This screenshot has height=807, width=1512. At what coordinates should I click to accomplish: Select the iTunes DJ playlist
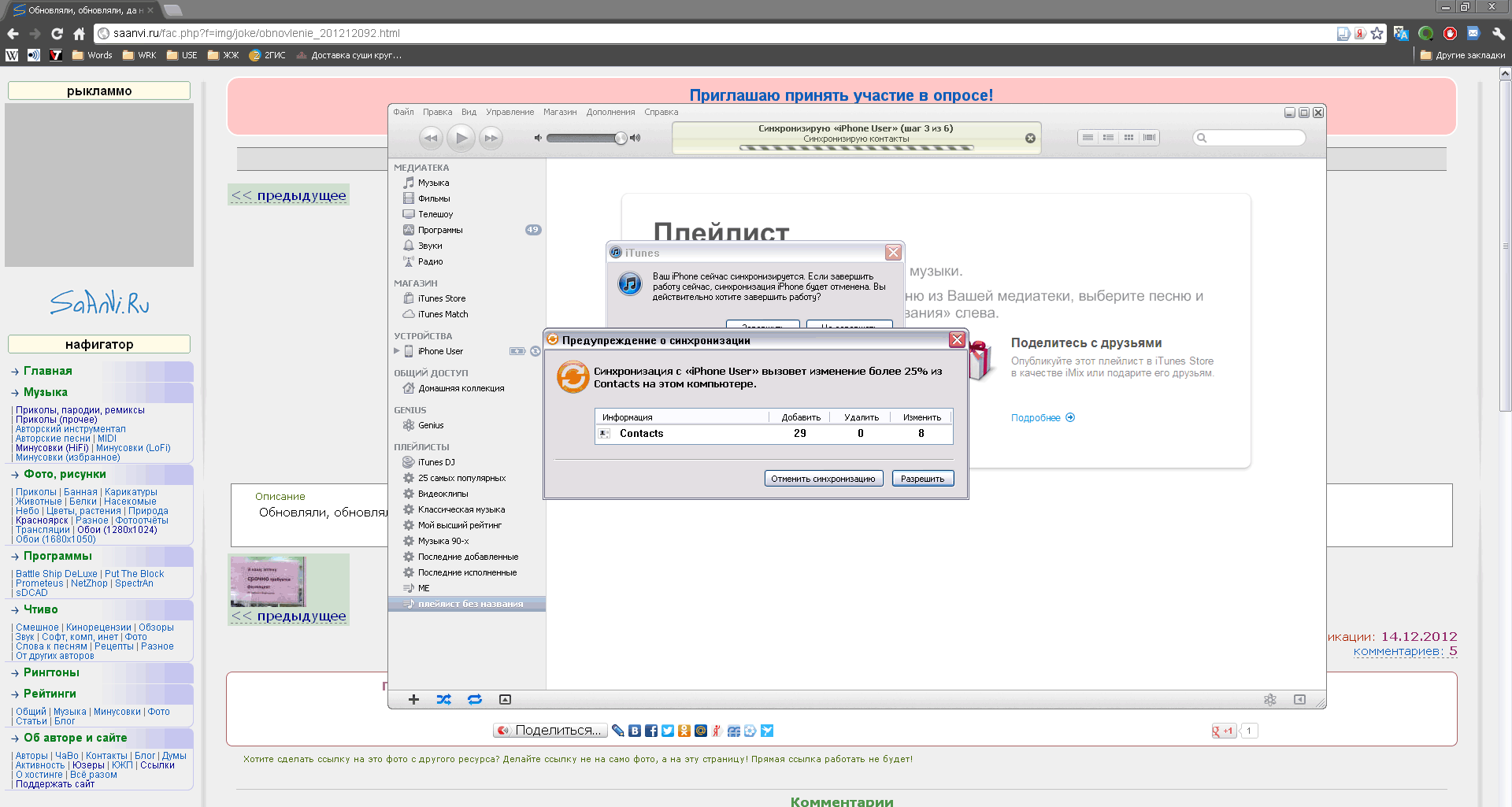point(436,462)
